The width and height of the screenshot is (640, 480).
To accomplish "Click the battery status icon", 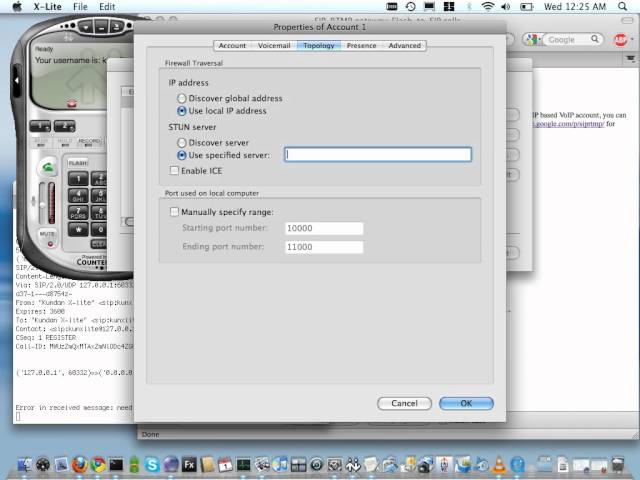I will 527,7.
